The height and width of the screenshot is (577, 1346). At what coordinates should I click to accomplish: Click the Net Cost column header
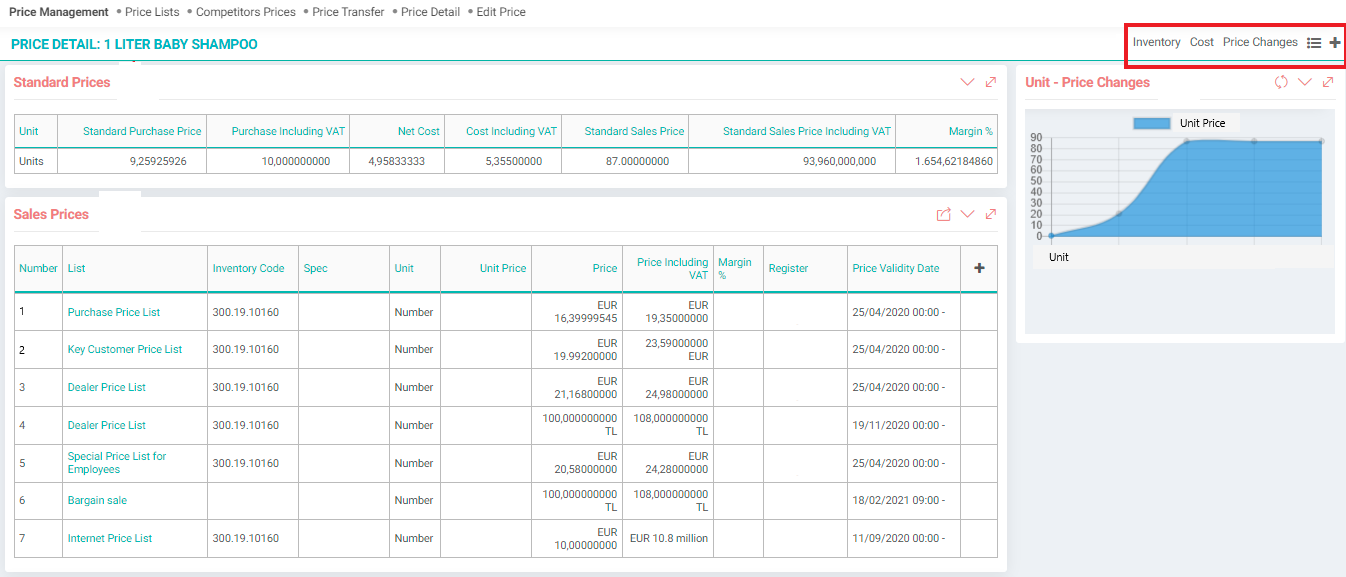click(419, 131)
